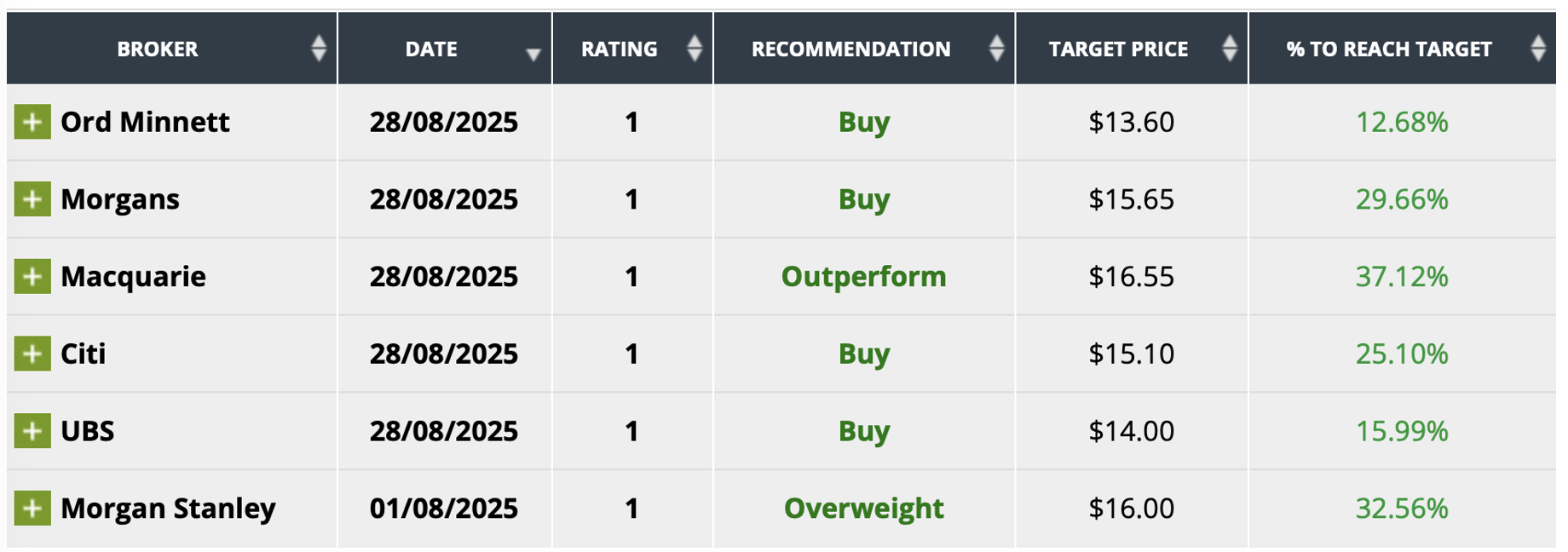Click the Morgans $15.65 target price cell
Screen dimensions: 1568x552
[x=1131, y=199]
